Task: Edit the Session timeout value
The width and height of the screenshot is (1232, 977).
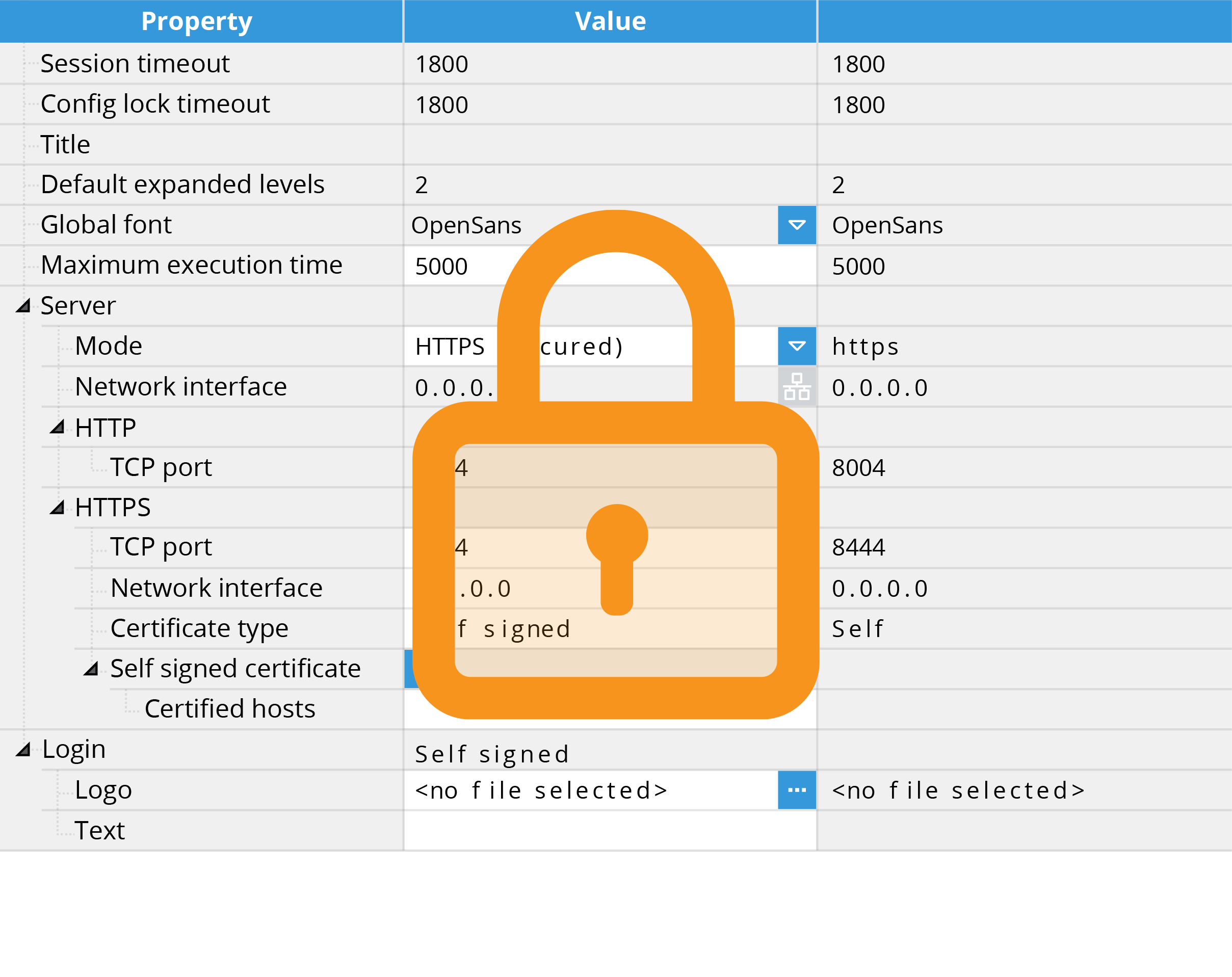Action: (x=514, y=64)
